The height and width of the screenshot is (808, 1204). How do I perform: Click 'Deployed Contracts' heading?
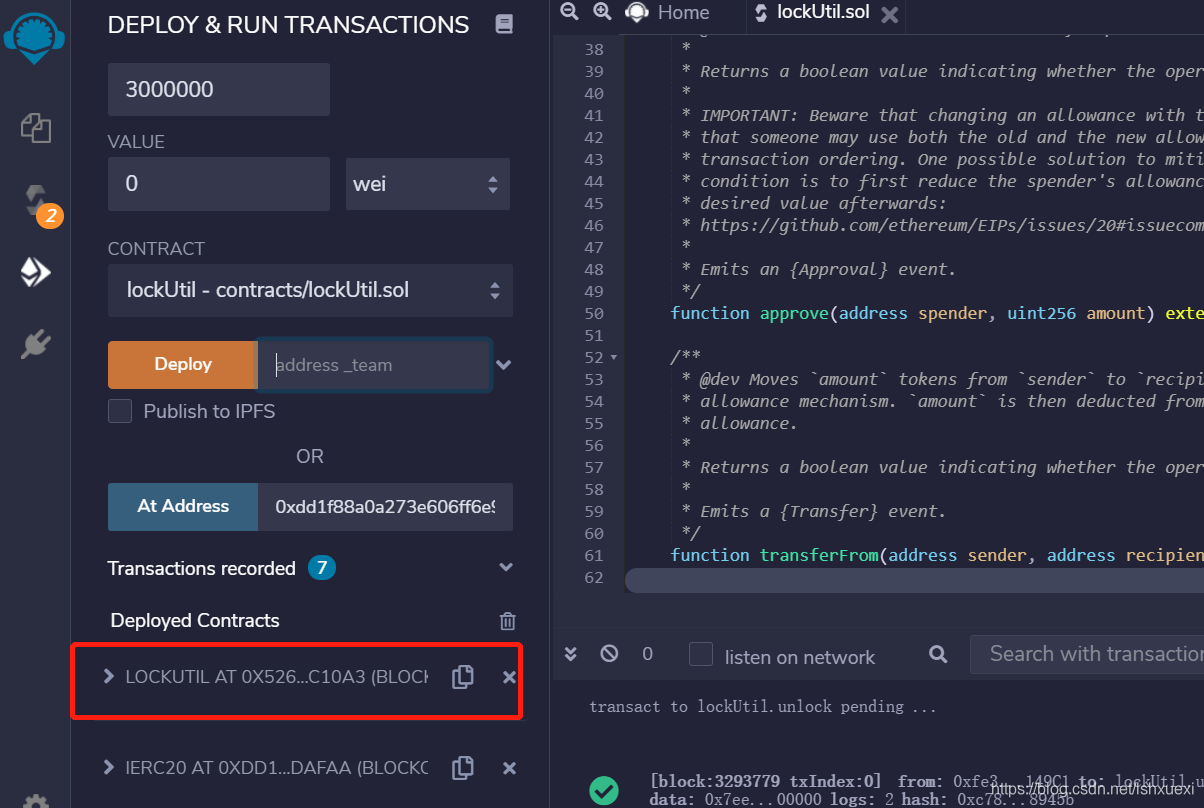(x=195, y=620)
